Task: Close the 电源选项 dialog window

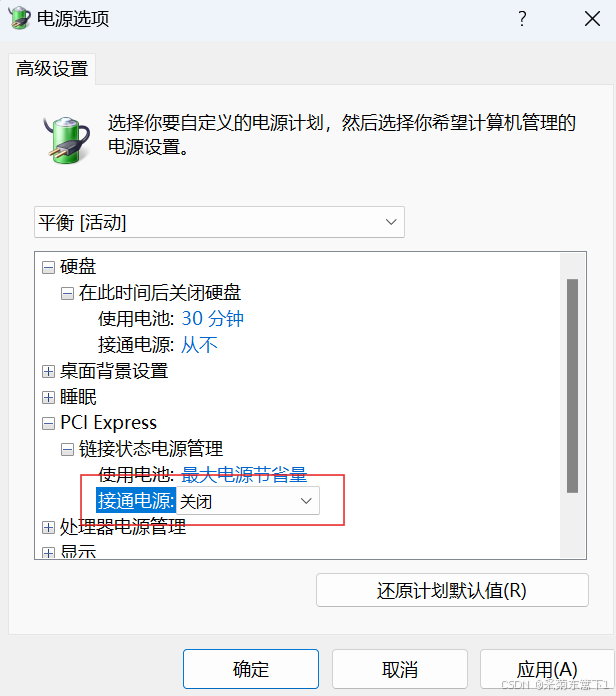Action: 592,19
